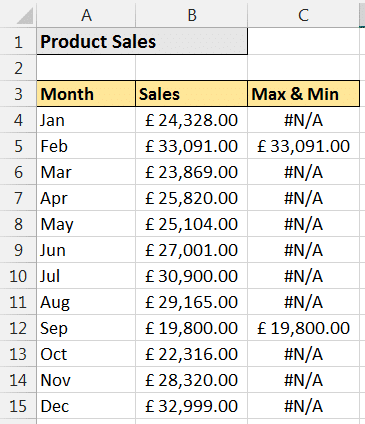This screenshot has height=424, width=365.
Task: Select the Max & Min header cell
Action: (x=303, y=94)
